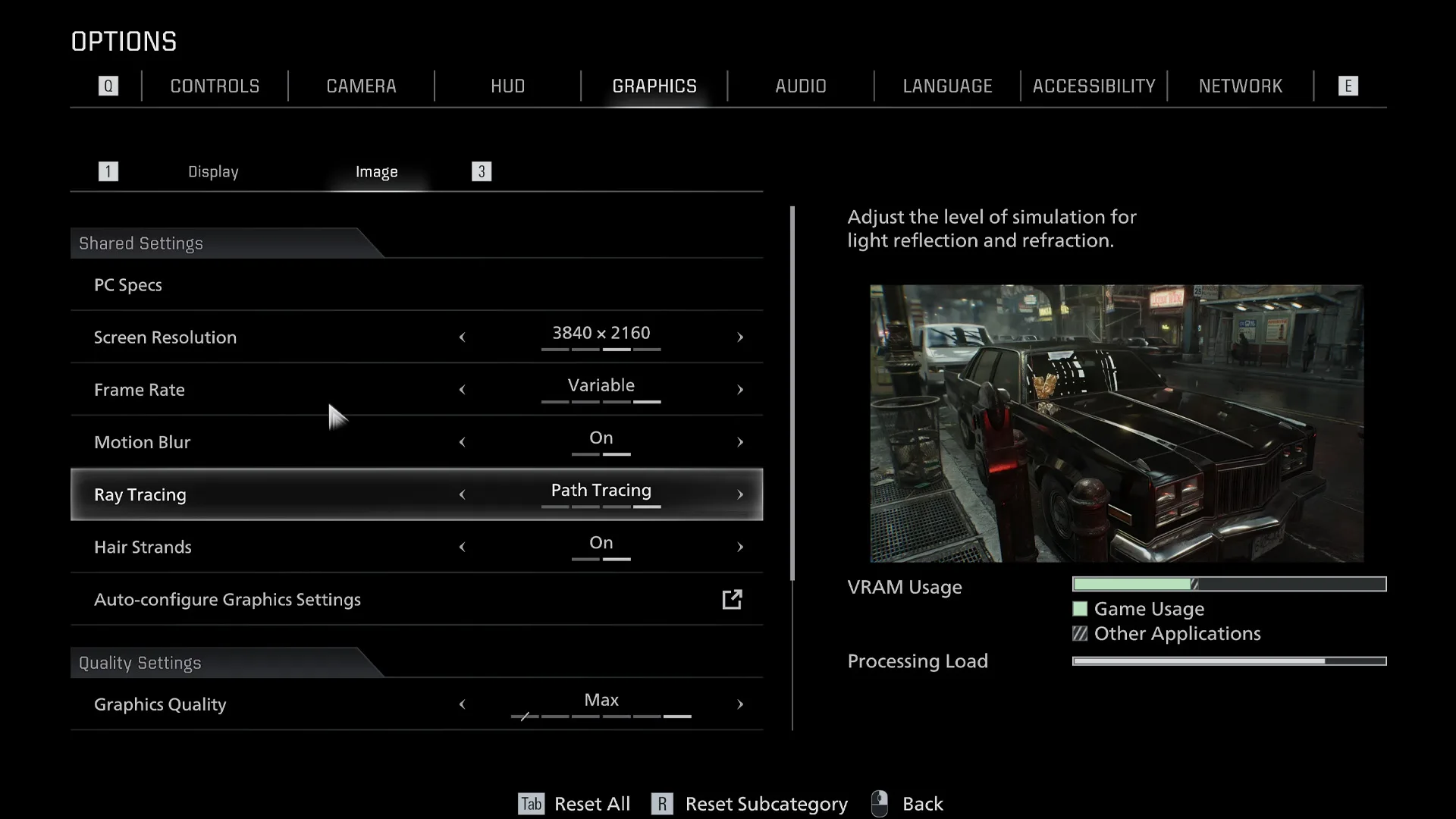Click the 3 key icon beside Image
Screen dimensions: 1456x819
482,171
